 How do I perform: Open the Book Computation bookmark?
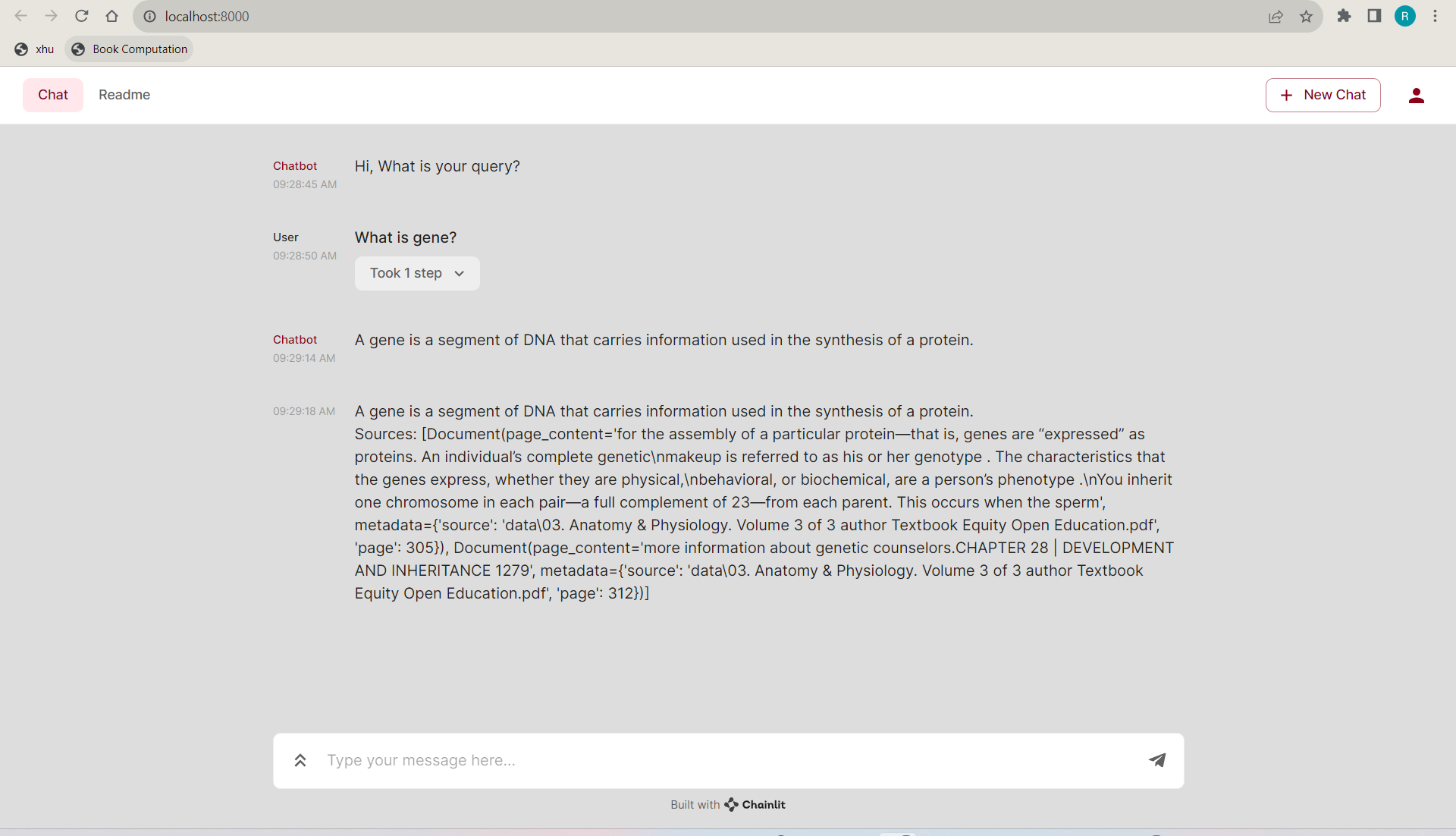pos(128,49)
